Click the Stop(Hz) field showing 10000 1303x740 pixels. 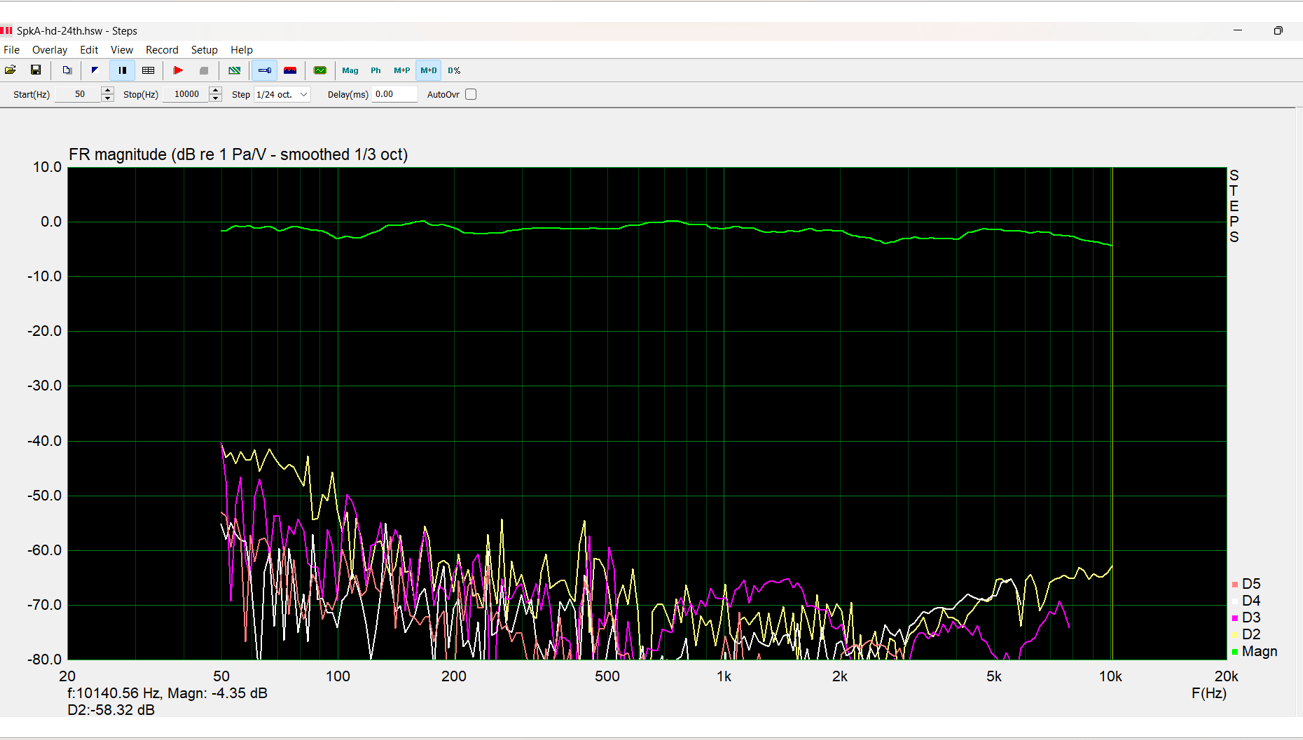[x=185, y=95]
